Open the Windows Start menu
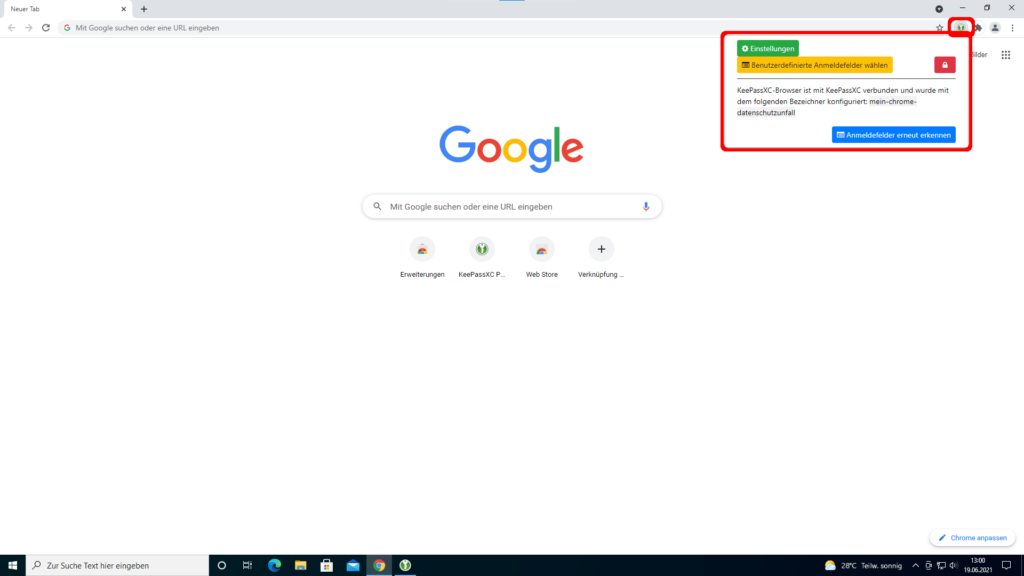Viewport: 1024px width, 576px height. tap(12, 566)
